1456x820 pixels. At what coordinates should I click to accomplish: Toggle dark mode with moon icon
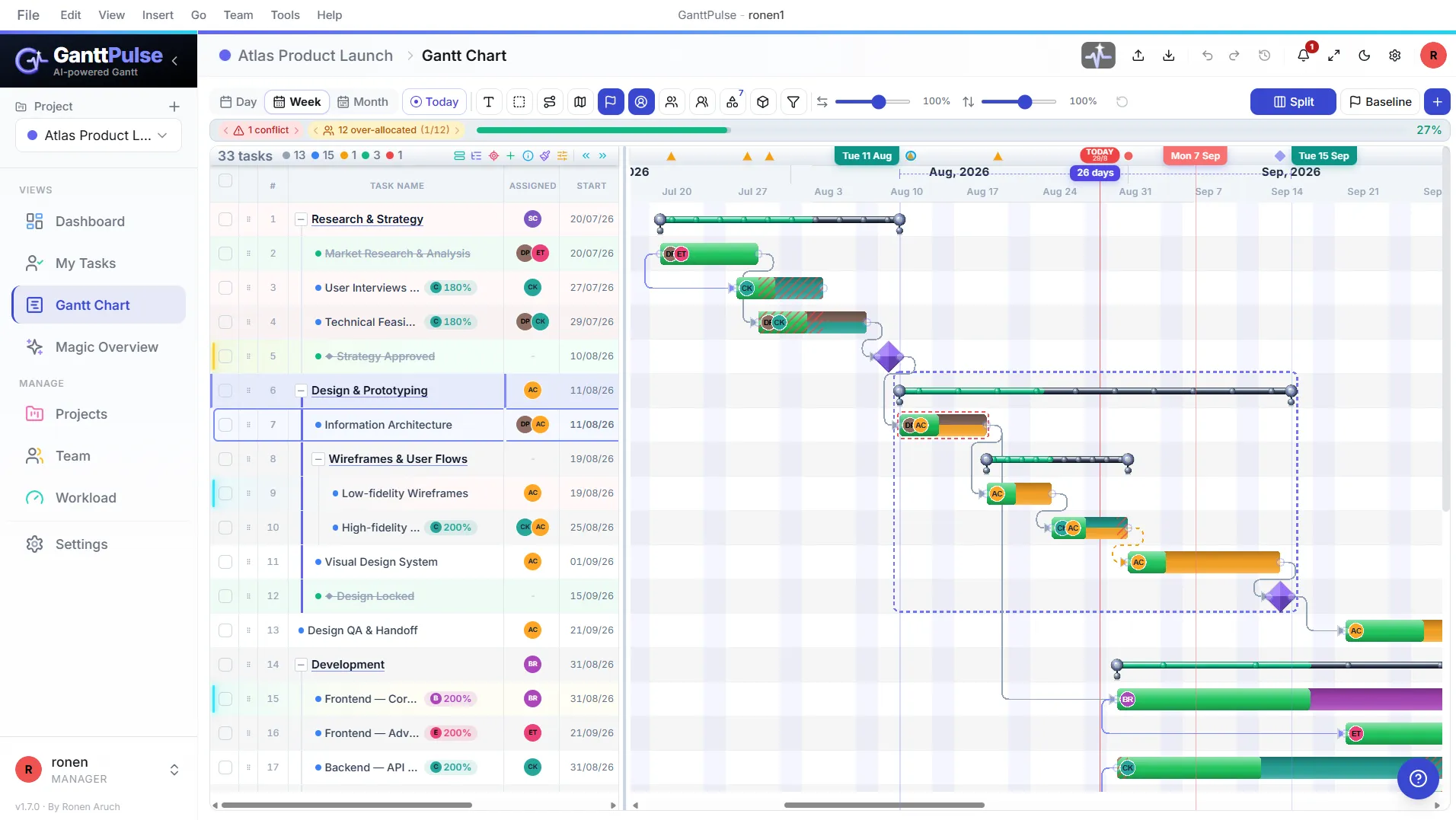point(1365,56)
